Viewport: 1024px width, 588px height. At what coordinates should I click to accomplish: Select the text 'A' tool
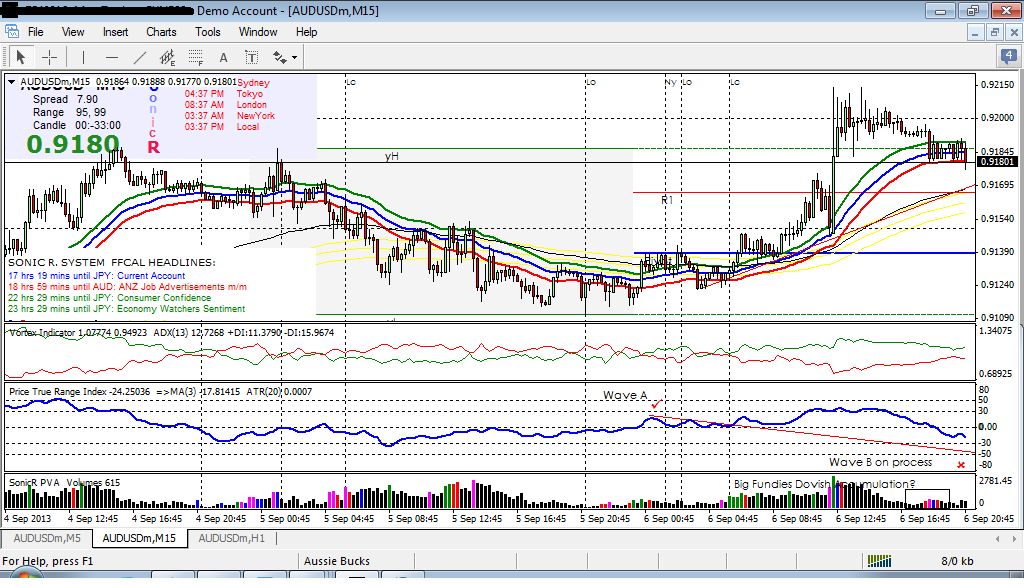click(223, 57)
